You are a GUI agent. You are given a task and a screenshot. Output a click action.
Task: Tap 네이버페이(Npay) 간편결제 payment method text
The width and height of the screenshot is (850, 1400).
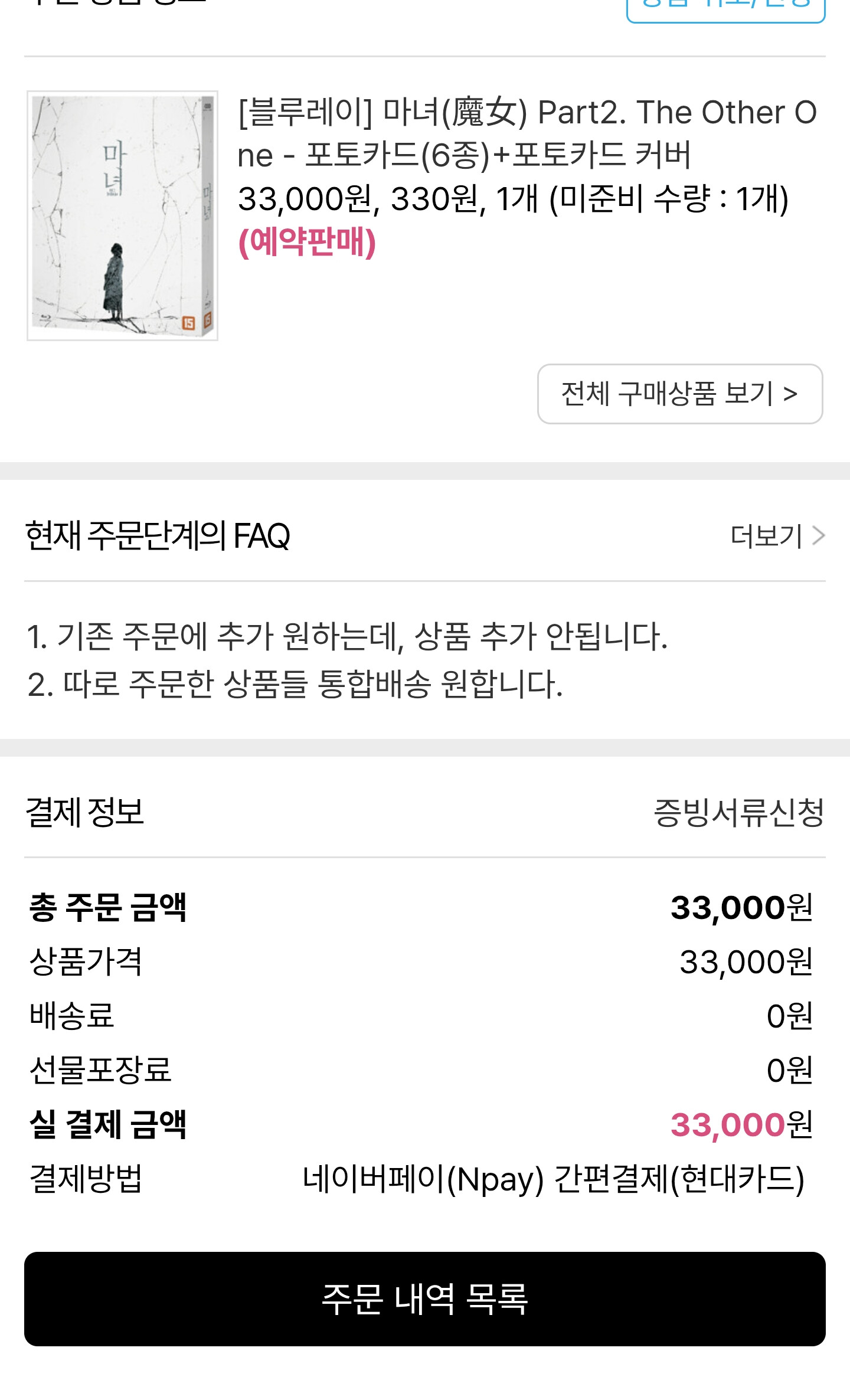pyautogui.click(x=553, y=1179)
